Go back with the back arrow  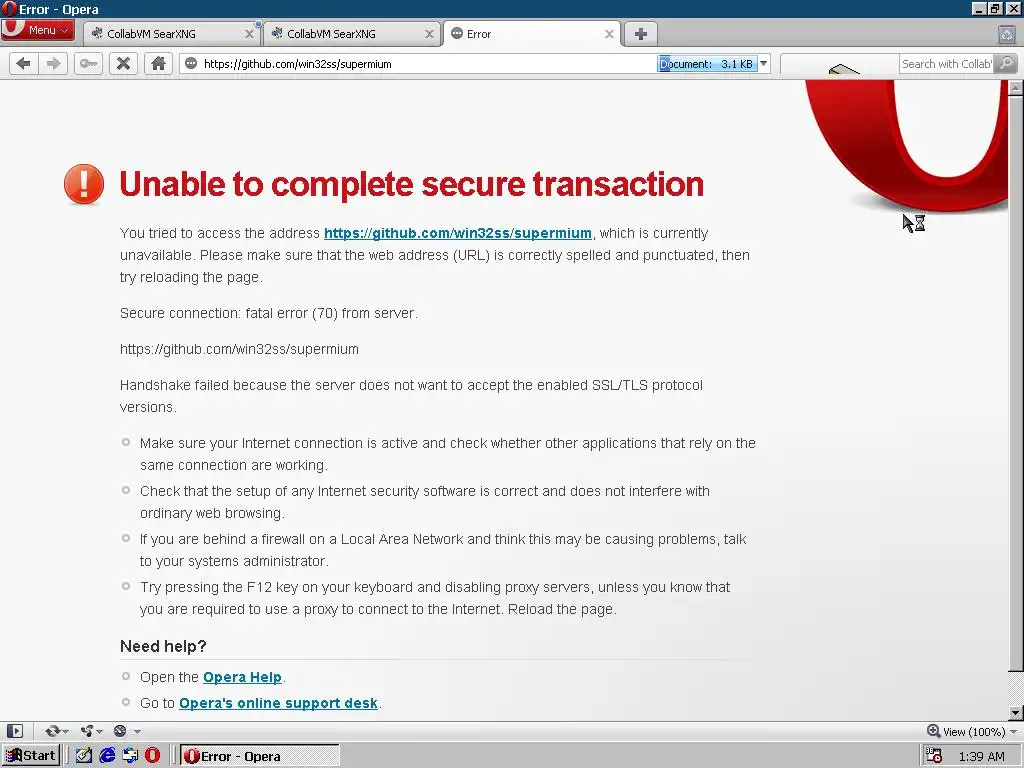(x=24, y=63)
